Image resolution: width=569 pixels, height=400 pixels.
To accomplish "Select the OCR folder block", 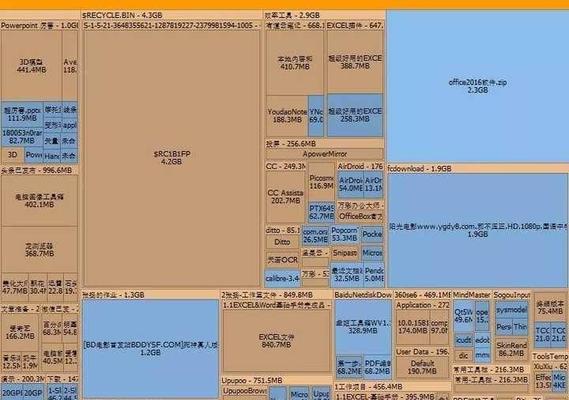I will click(283, 260).
